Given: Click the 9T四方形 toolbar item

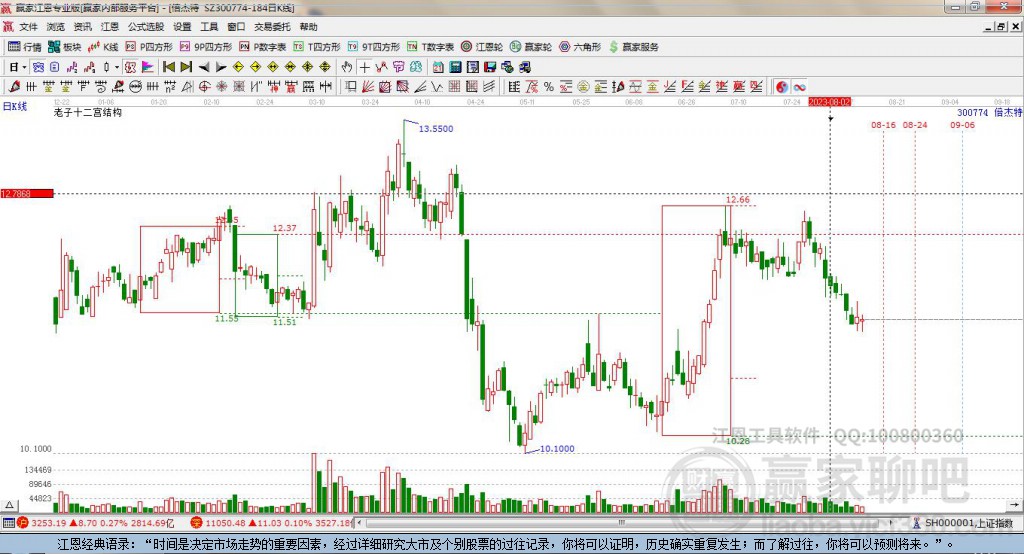Looking at the screenshot, I should point(374,47).
